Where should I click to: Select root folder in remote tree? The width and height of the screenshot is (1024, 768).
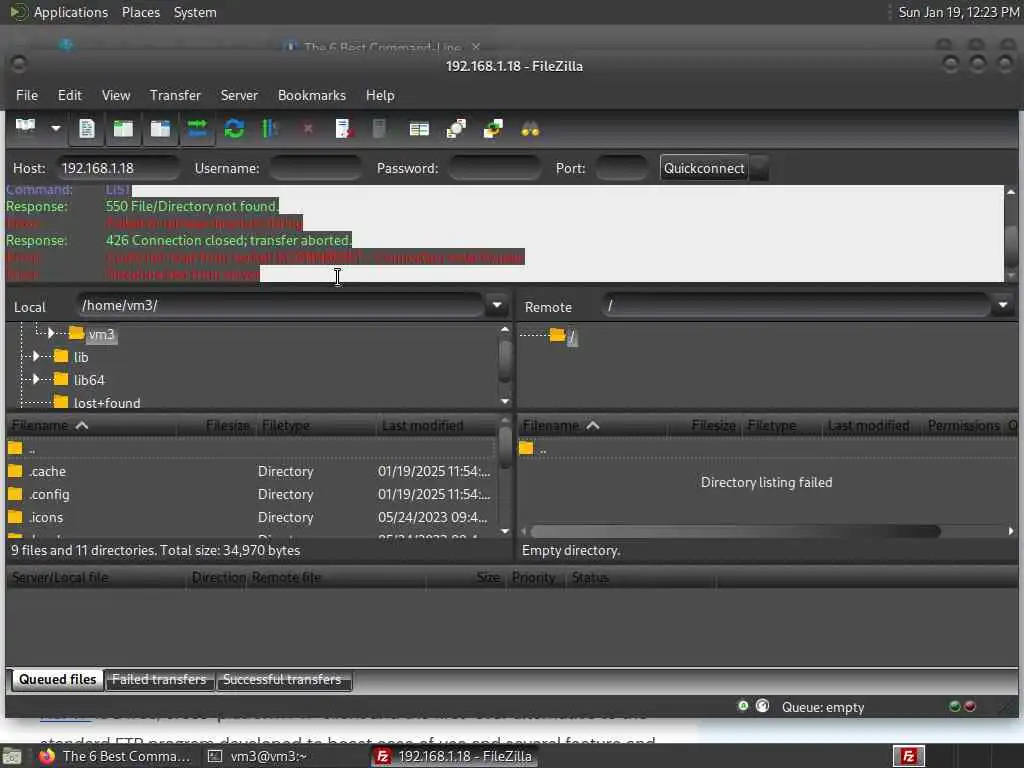click(571, 337)
